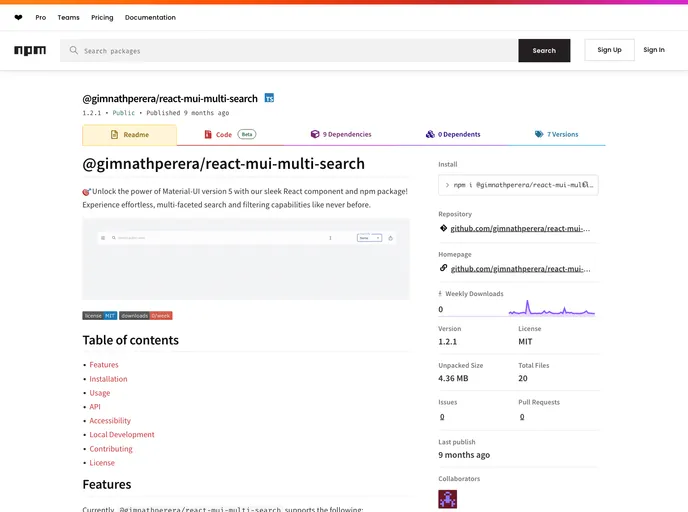Viewport: 688px width, 512px height.
Task: Click the target emoji before Unlock text
Action: (x=86, y=192)
